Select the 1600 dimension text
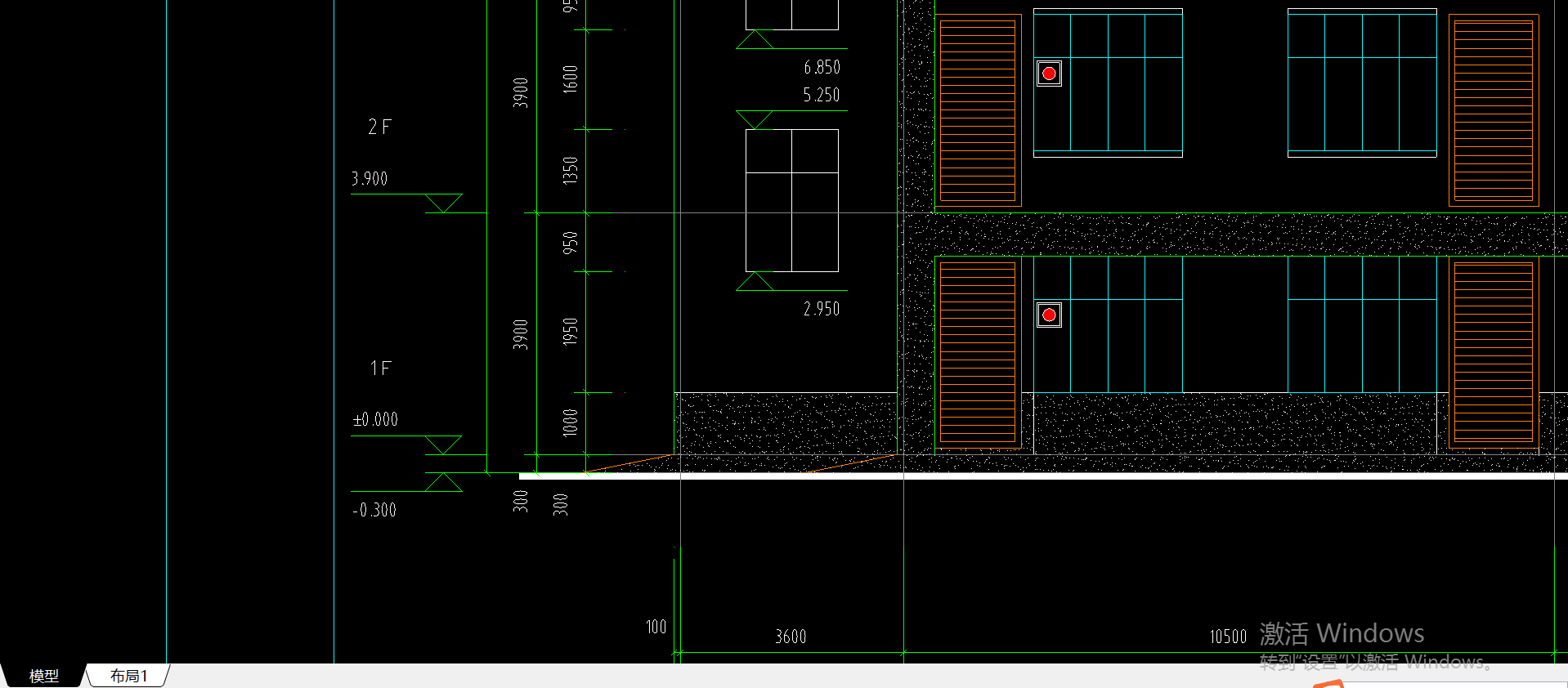Image resolution: width=1568 pixels, height=688 pixels. tap(571, 78)
